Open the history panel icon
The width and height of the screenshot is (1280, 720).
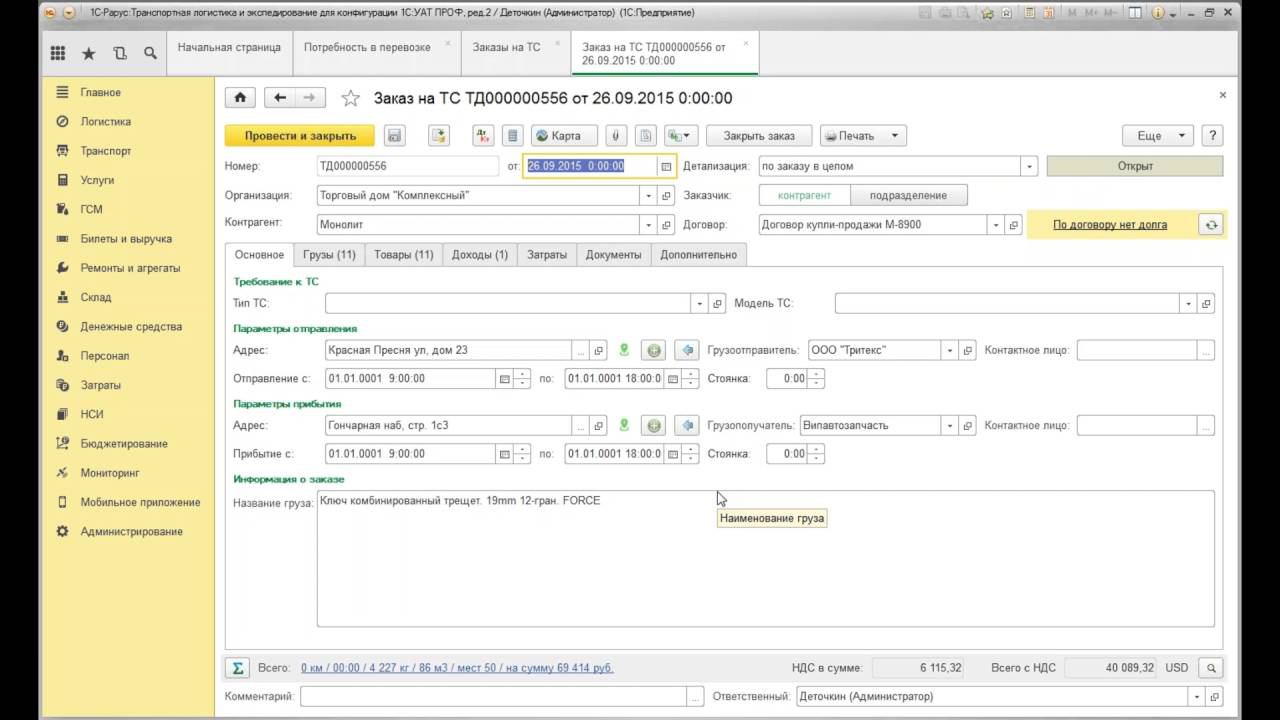120,54
